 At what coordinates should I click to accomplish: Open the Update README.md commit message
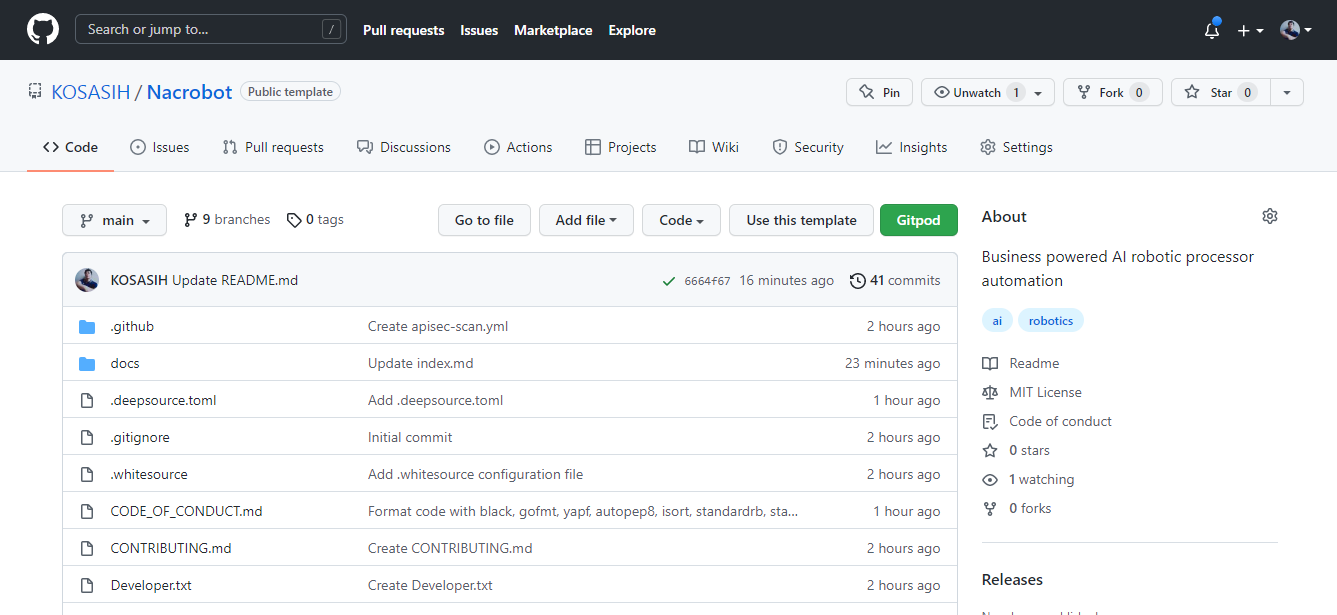point(235,280)
